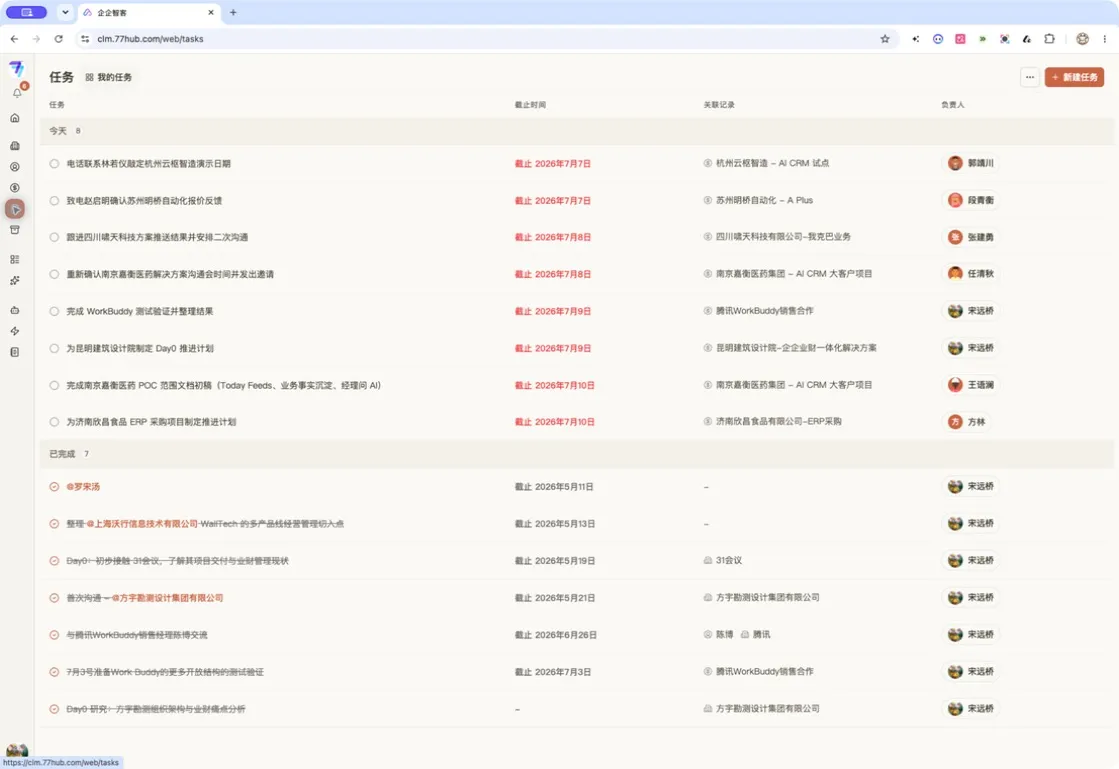Click assignee chip 方林
1119x769 pixels.
(966, 422)
